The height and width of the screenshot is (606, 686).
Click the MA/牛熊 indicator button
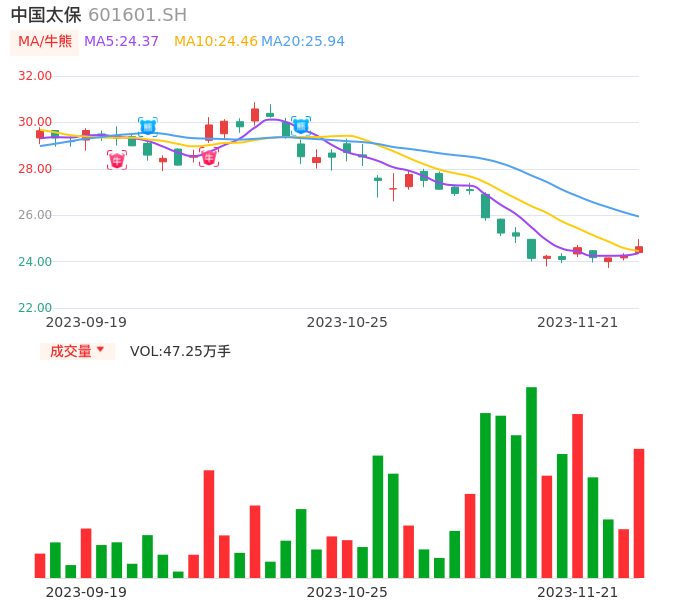[45, 42]
